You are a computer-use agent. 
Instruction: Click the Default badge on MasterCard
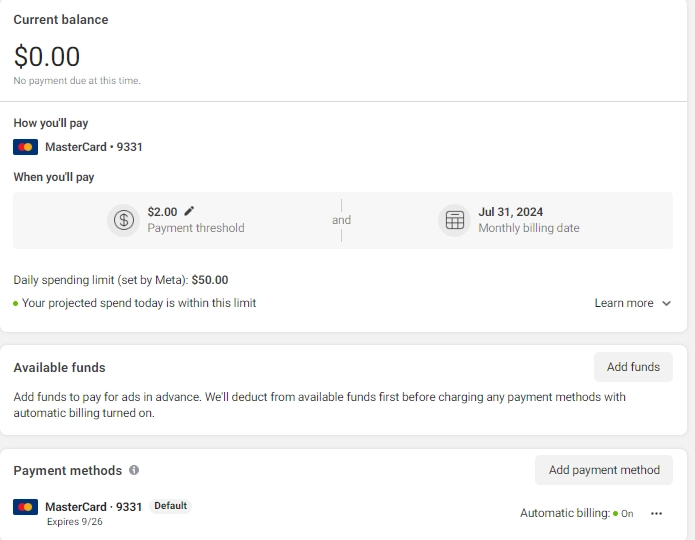(x=170, y=506)
